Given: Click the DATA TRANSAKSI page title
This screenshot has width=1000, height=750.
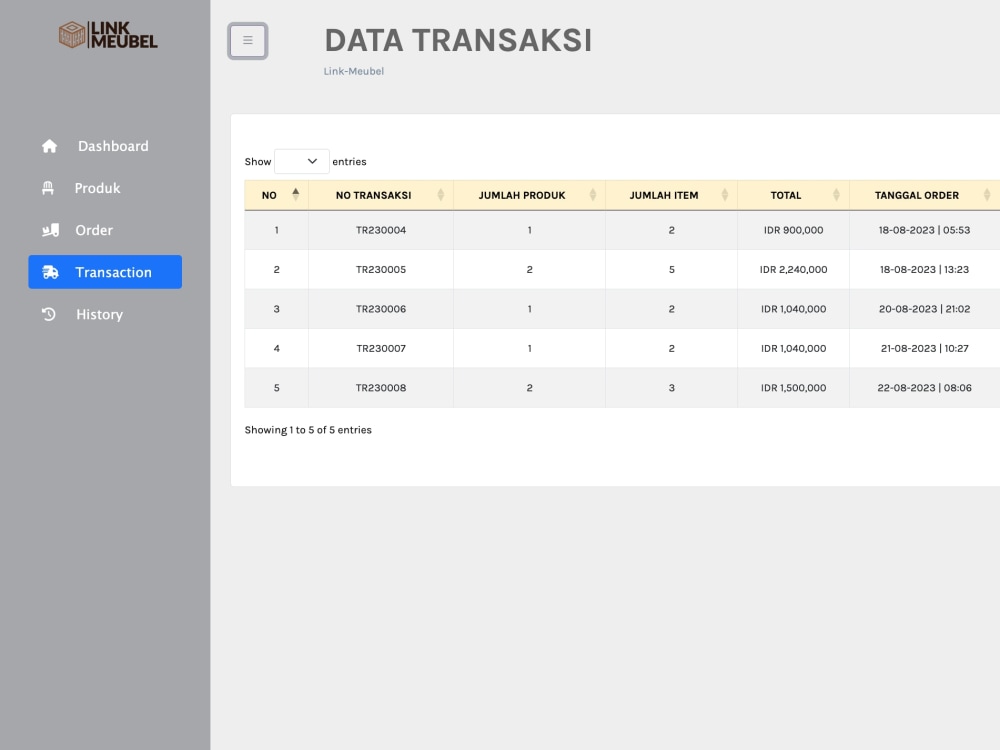Looking at the screenshot, I should point(459,41).
